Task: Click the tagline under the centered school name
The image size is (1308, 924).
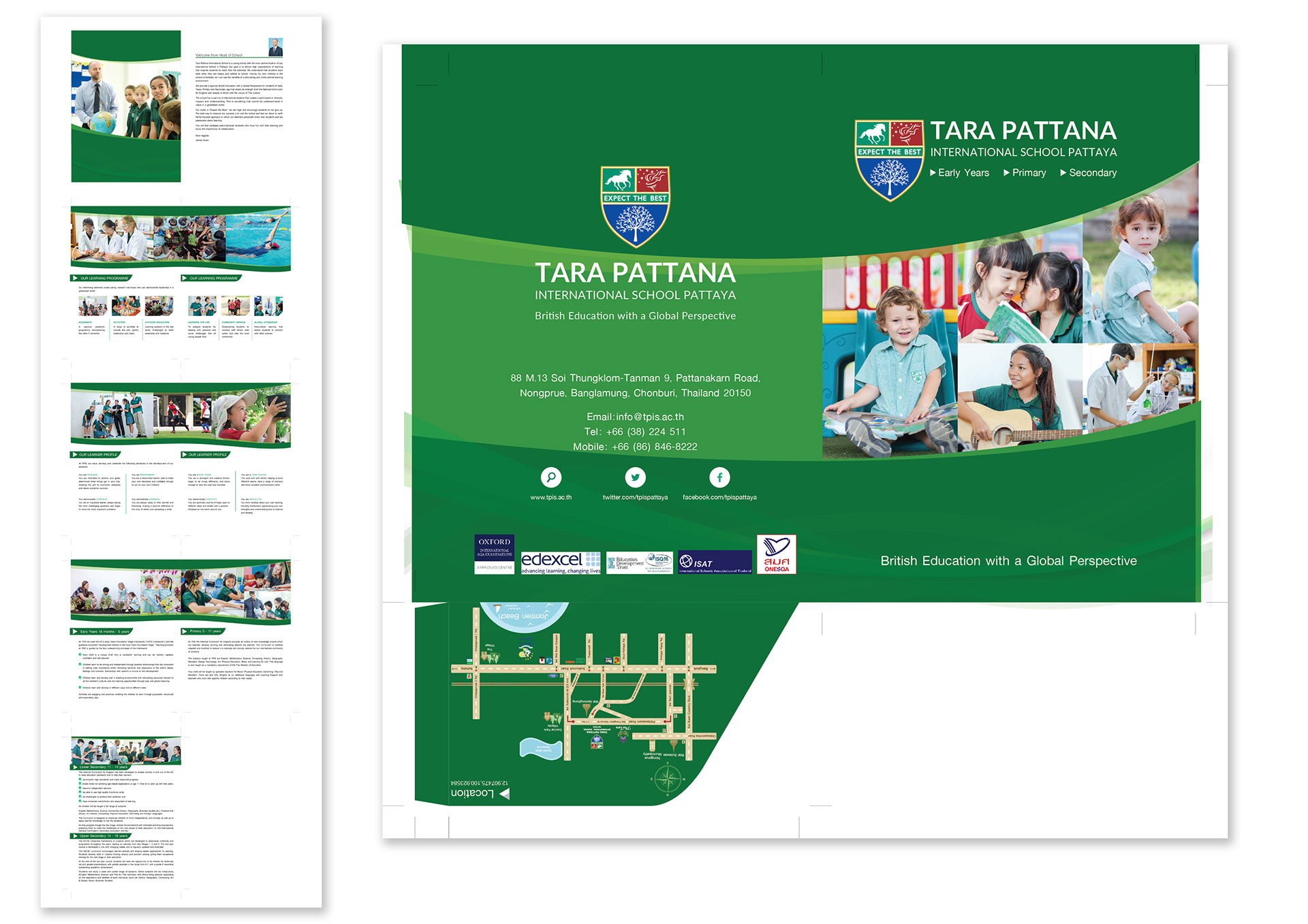Action: click(x=635, y=316)
